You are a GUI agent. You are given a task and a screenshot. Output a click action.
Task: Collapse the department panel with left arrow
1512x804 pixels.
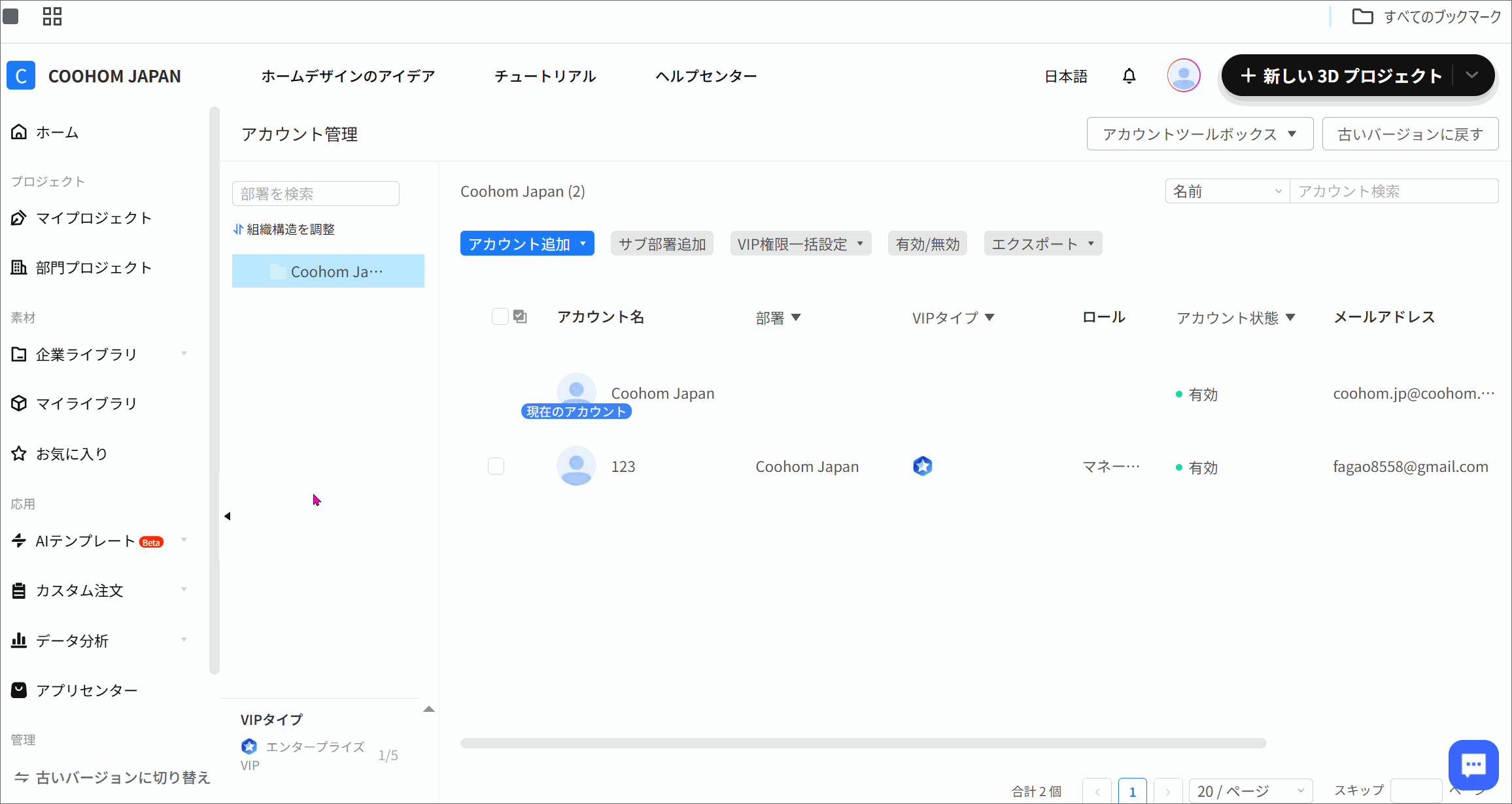pyautogui.click(x=227, y=516)
